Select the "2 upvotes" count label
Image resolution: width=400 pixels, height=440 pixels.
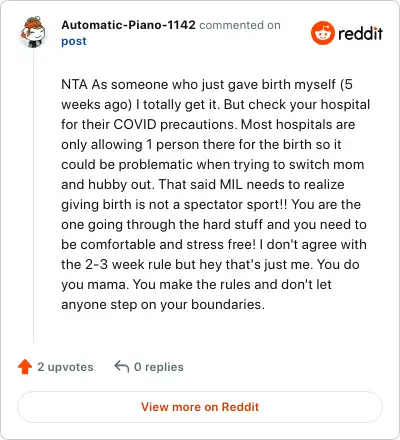[65, 367]
